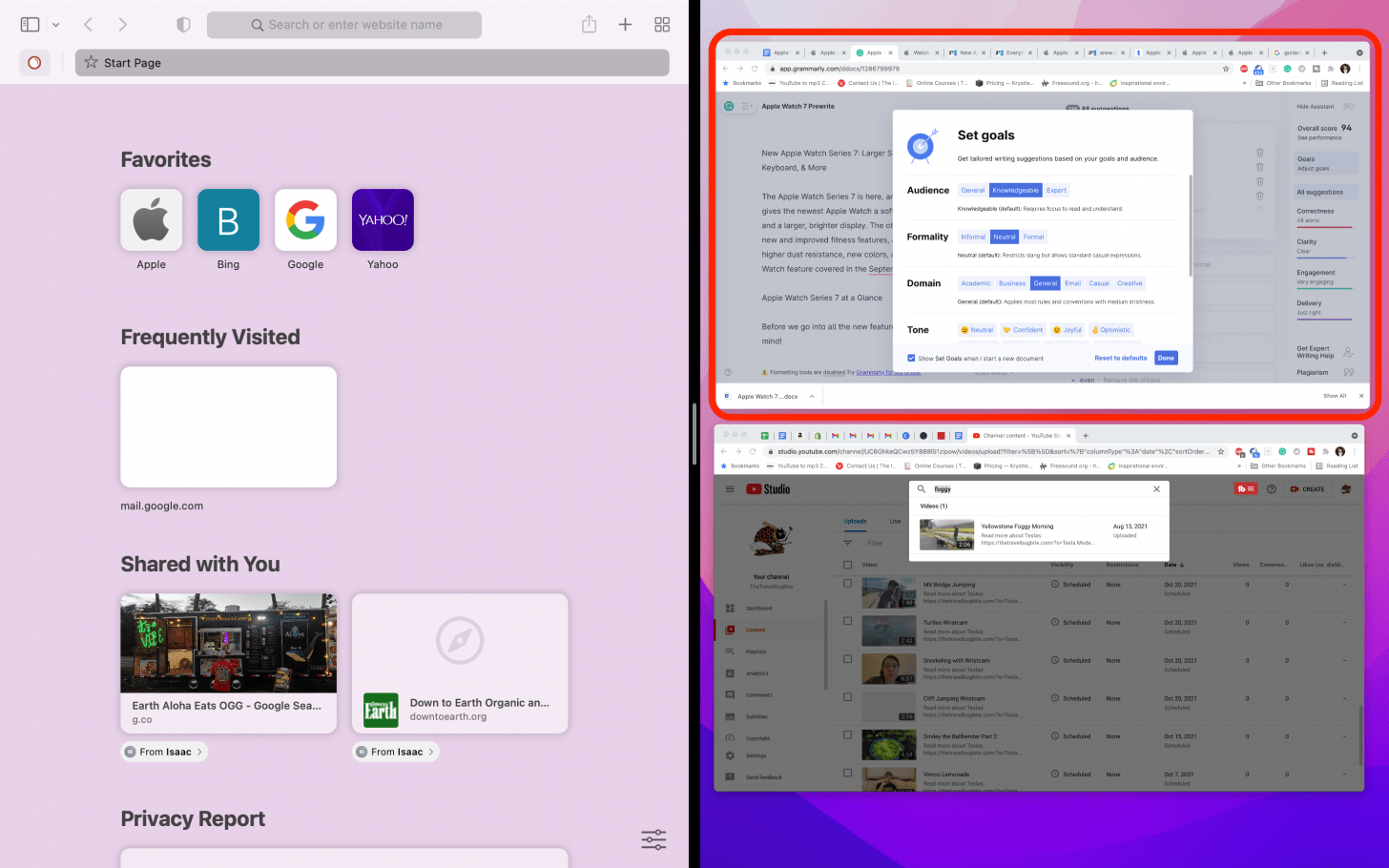Open the privacy report shield icon

coord(184,25)
